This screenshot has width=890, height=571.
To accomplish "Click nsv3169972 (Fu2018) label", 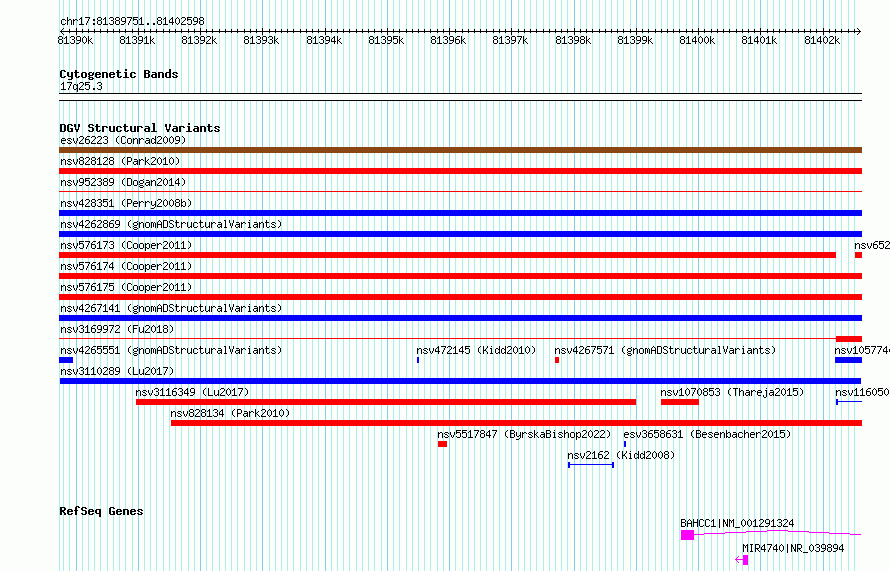I will point(117,329).
